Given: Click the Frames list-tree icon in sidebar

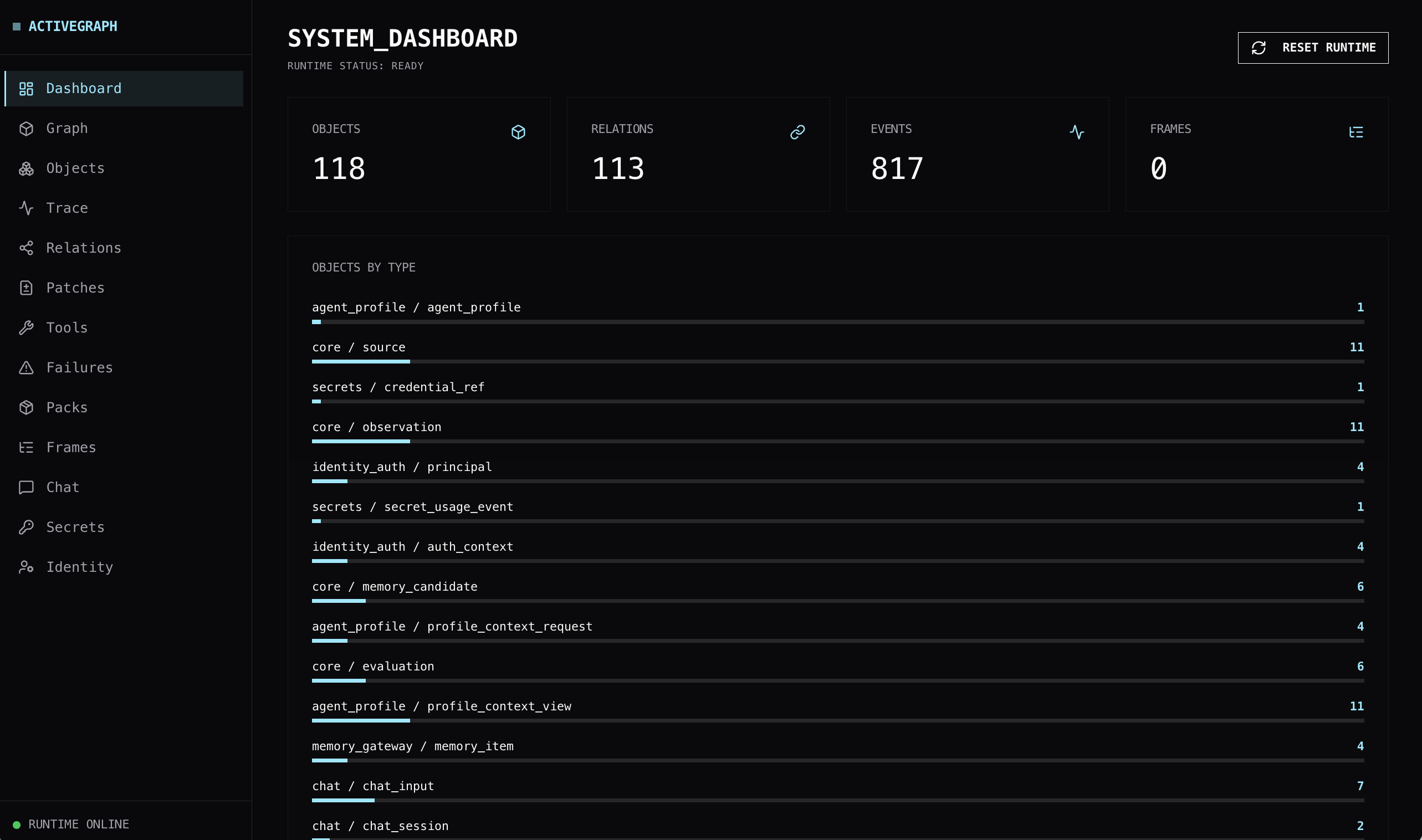Looking at the screenshot, I should tap(26, 448).
